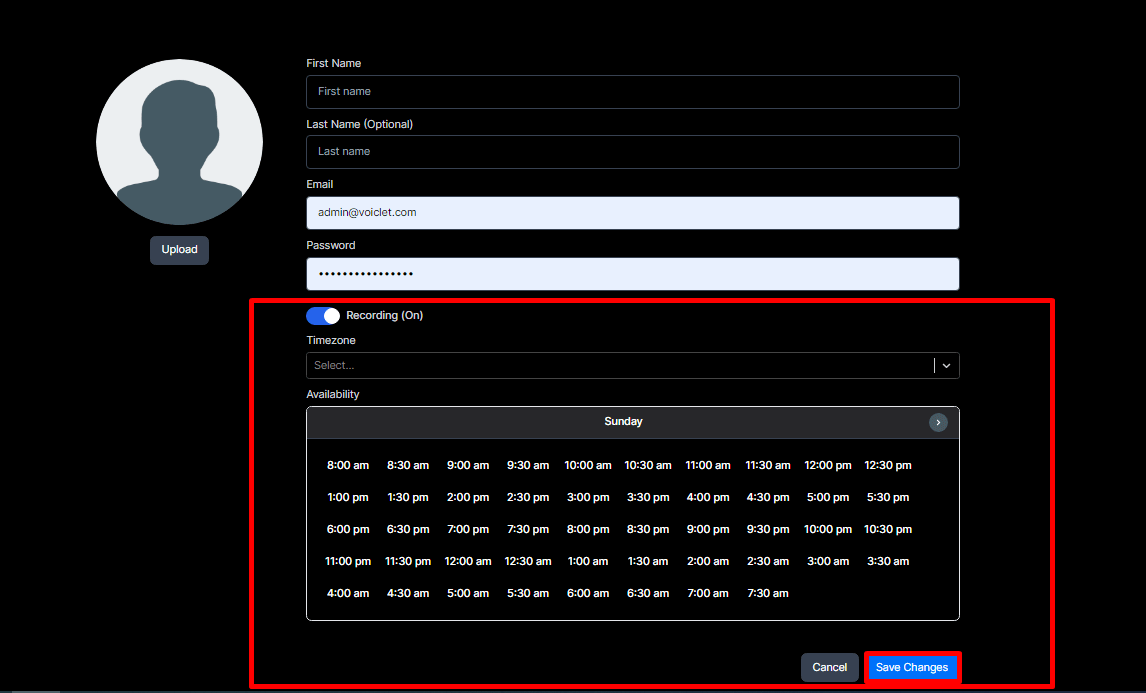The width and height of the screenshot is (1146, 693).
Task: Choose the 1:00 pm time slot
Action: pos(348,498)
